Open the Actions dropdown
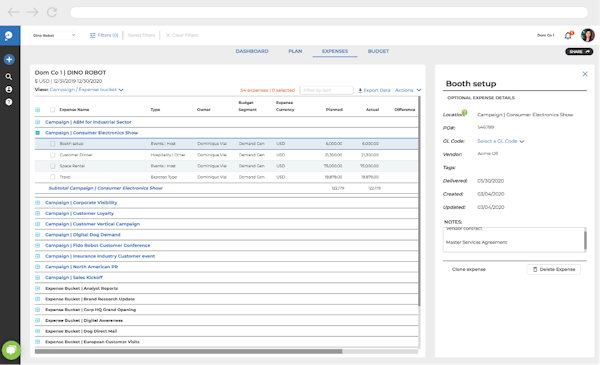 point(408,90)
